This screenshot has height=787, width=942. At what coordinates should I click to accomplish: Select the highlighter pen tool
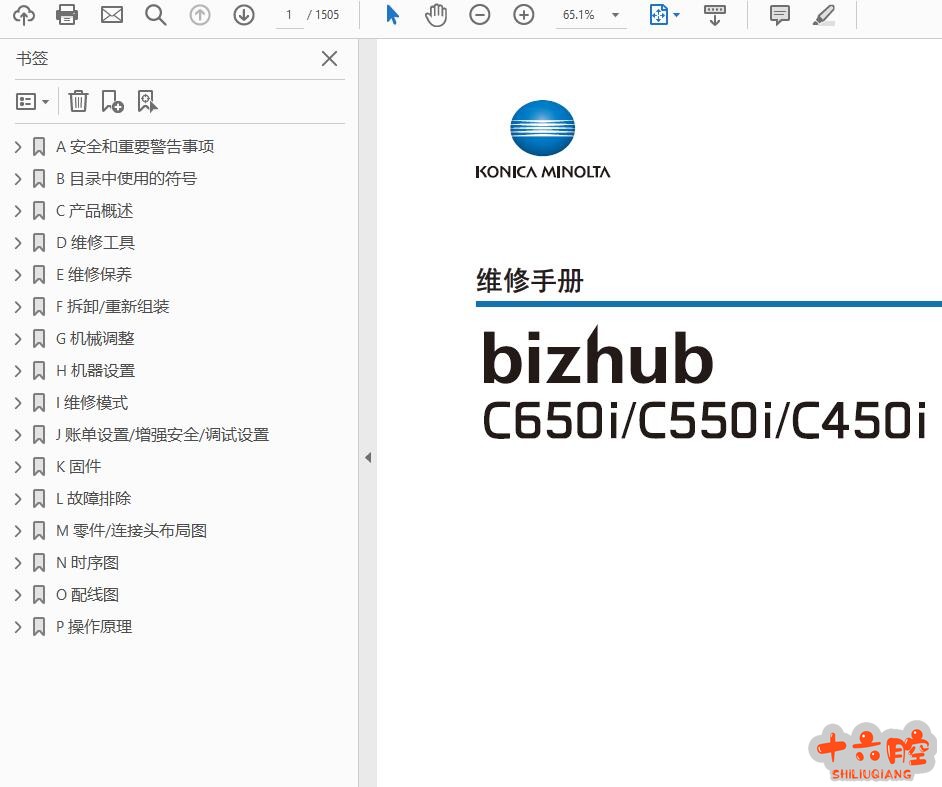point(824,15)
